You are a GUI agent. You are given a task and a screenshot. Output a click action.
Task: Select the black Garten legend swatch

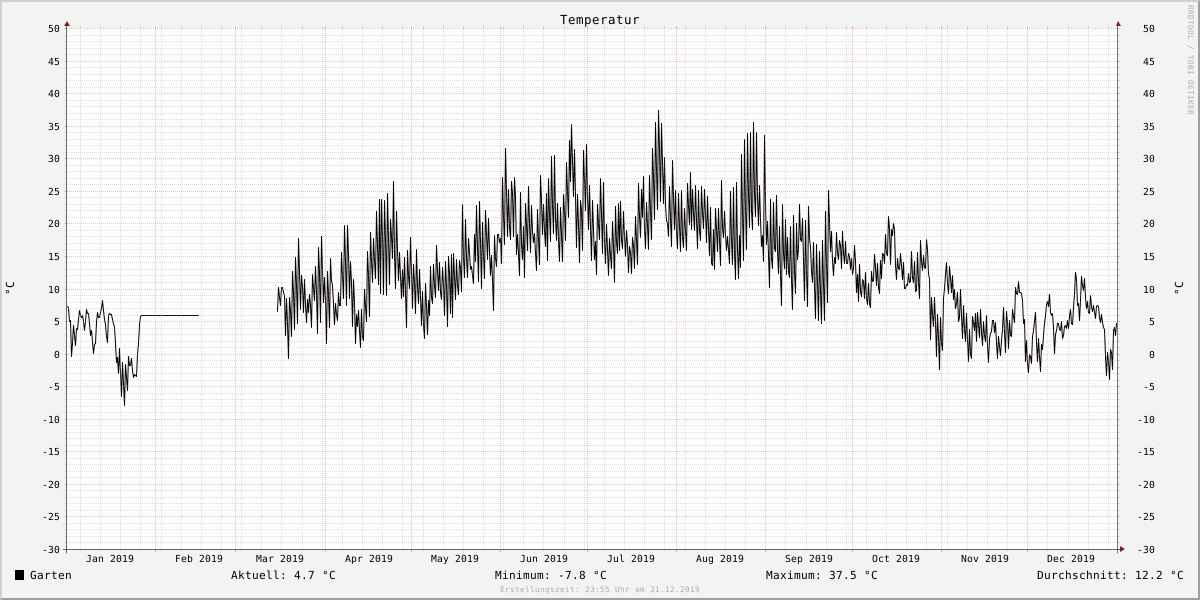pos(20,575)
